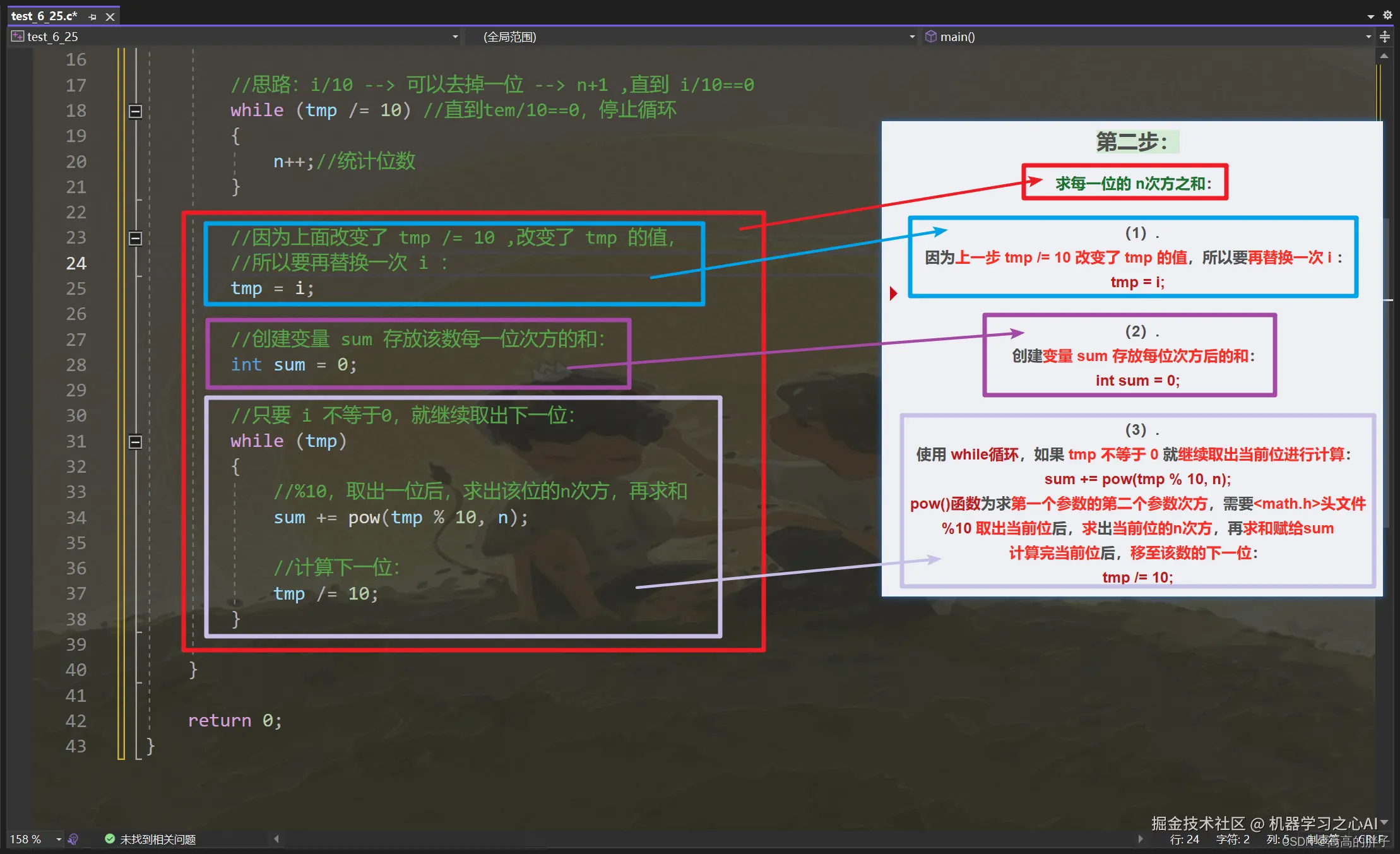Close the test_6_25.c tab
This screenshot has width=1400, height=854.
110,17
